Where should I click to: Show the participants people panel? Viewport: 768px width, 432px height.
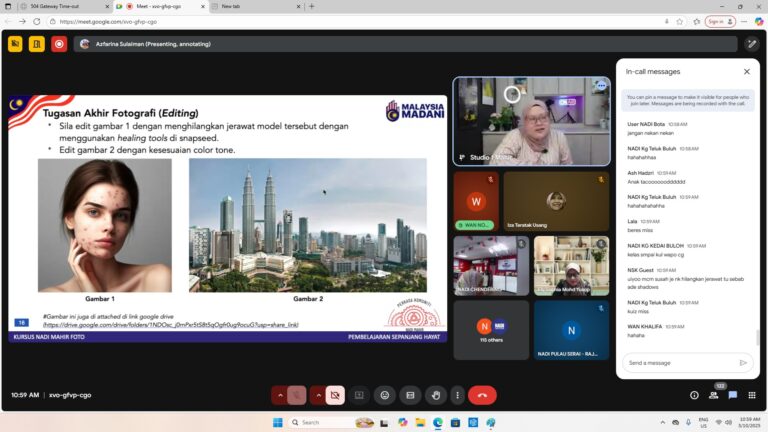[714, 395]
